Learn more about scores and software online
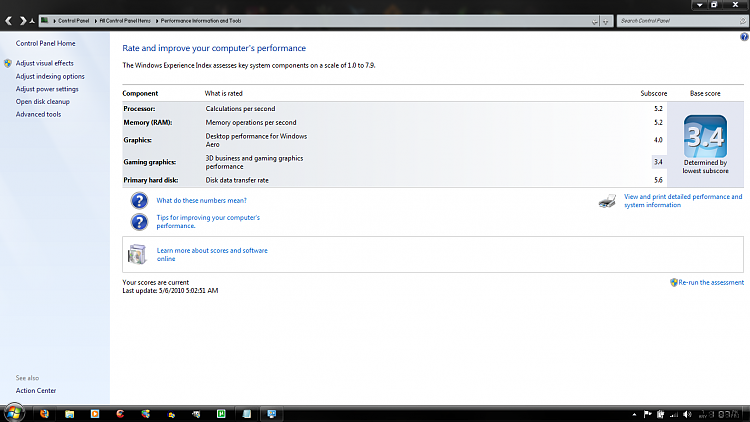This screenshot has width=750, height=422. pyautogui.click(x=212, y=255)
